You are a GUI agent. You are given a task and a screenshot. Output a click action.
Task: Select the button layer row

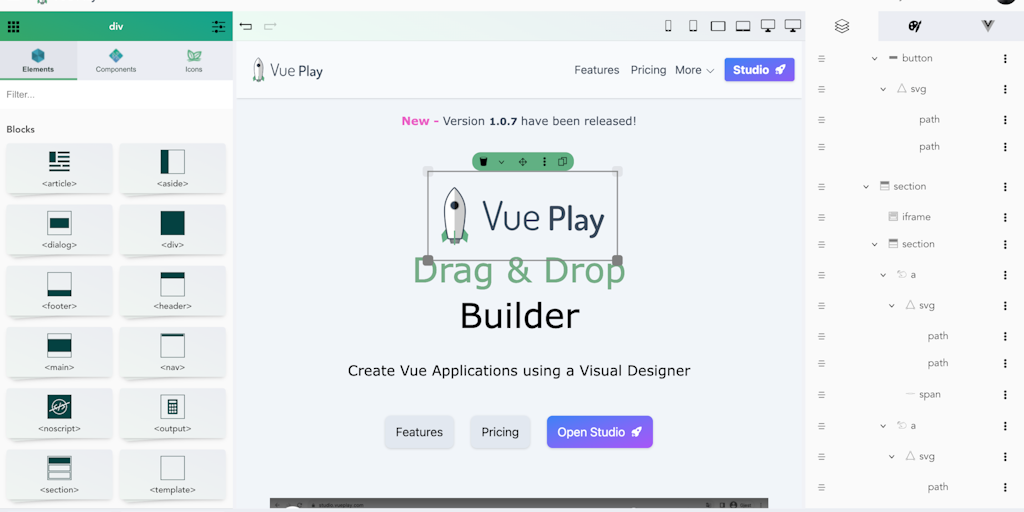pos(914,59)
